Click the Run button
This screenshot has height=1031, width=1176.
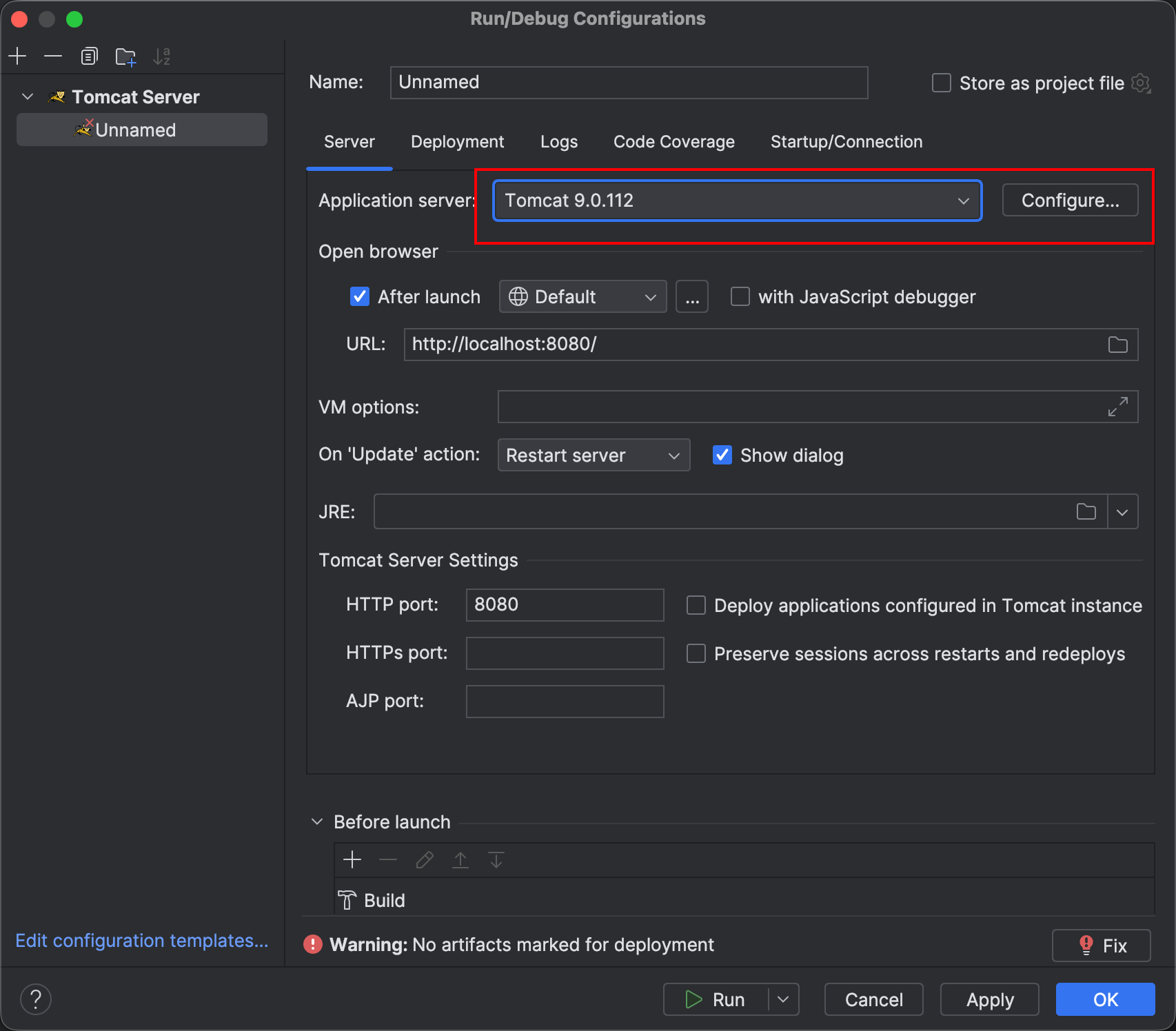point(716,999)
